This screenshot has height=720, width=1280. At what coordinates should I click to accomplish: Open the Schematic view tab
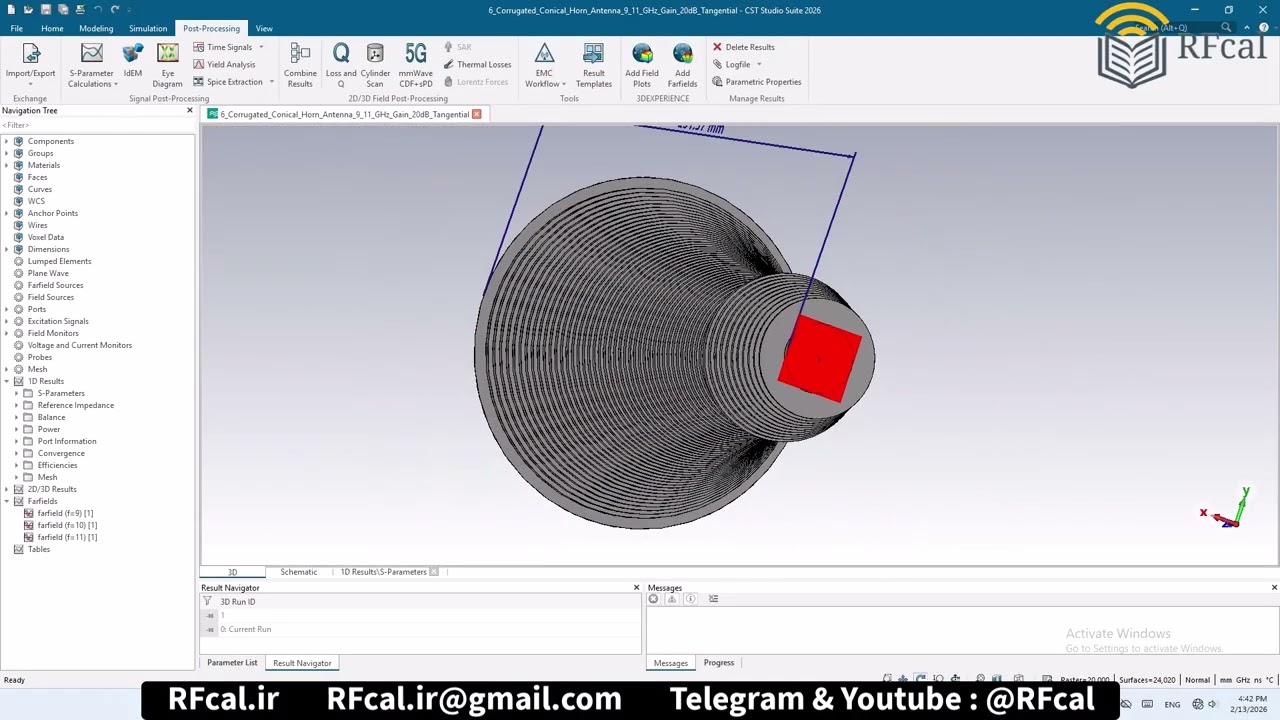tap(299, 572)
